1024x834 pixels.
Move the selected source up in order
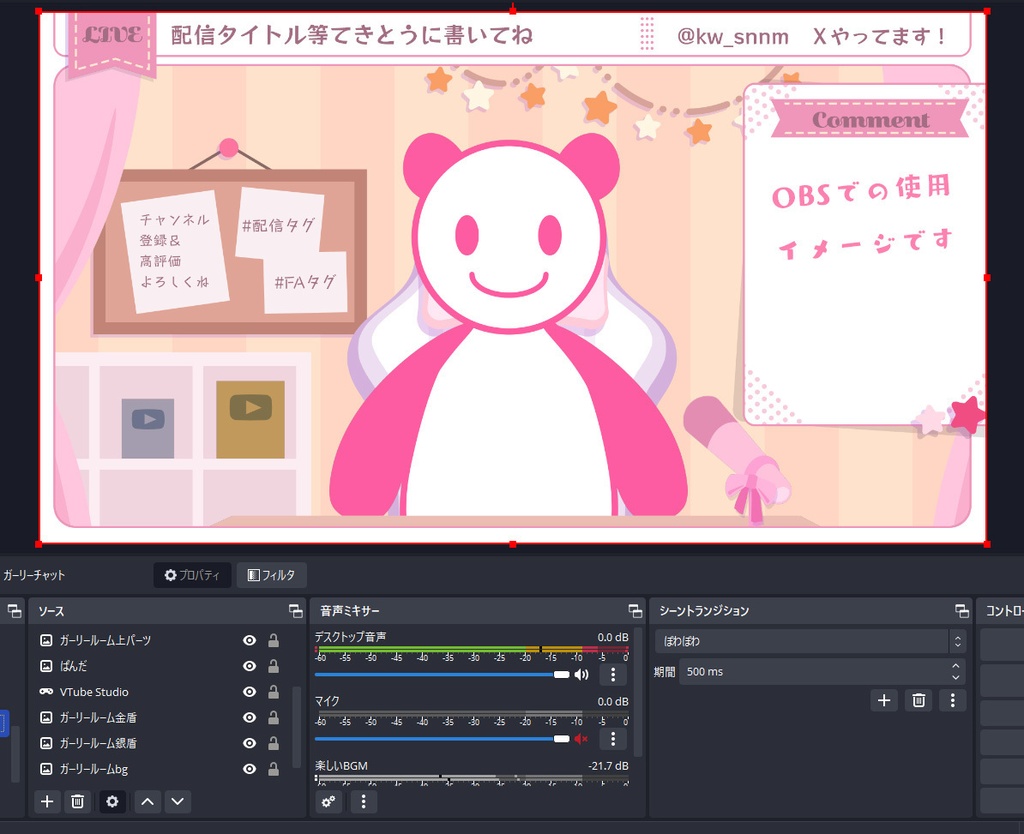coord(147,801)
